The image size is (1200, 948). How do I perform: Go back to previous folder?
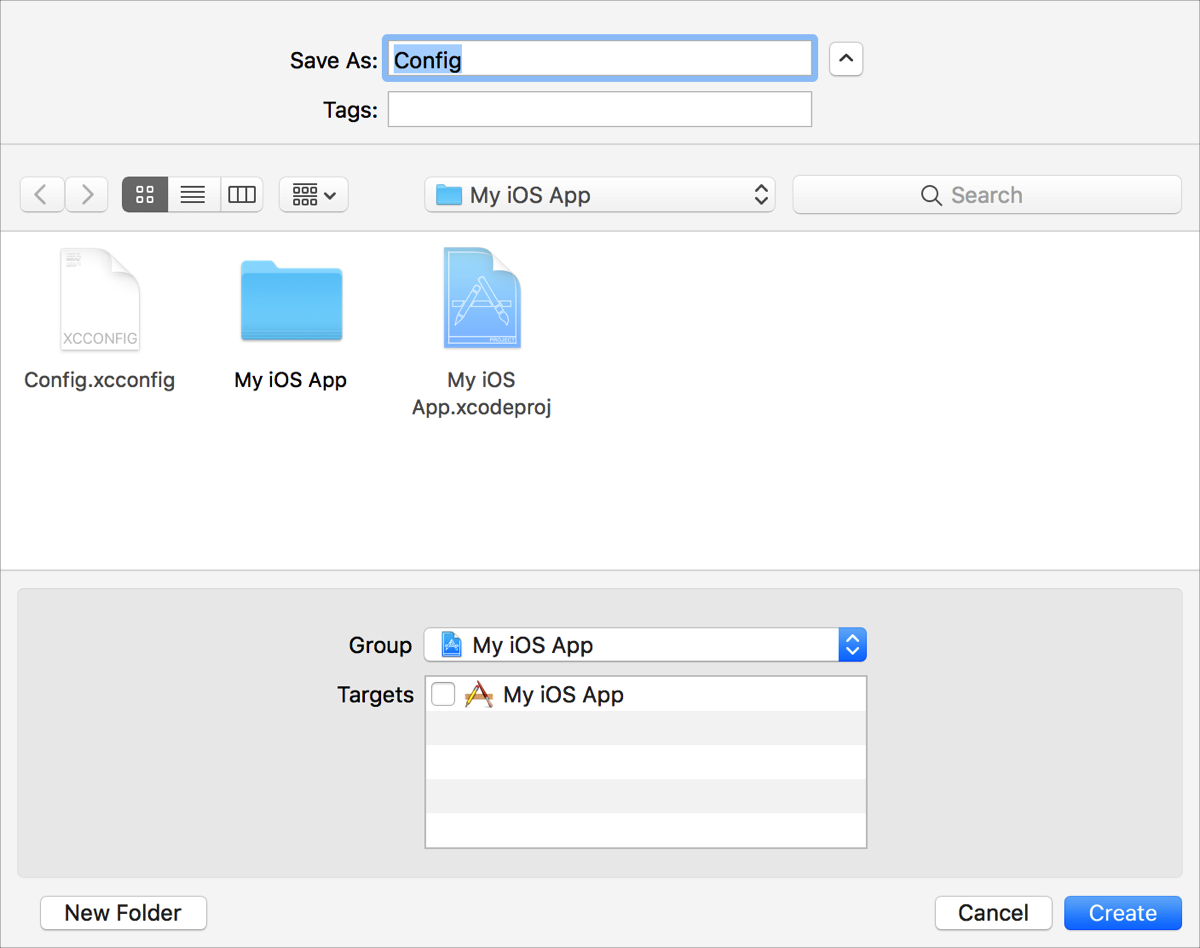[42, 195]
